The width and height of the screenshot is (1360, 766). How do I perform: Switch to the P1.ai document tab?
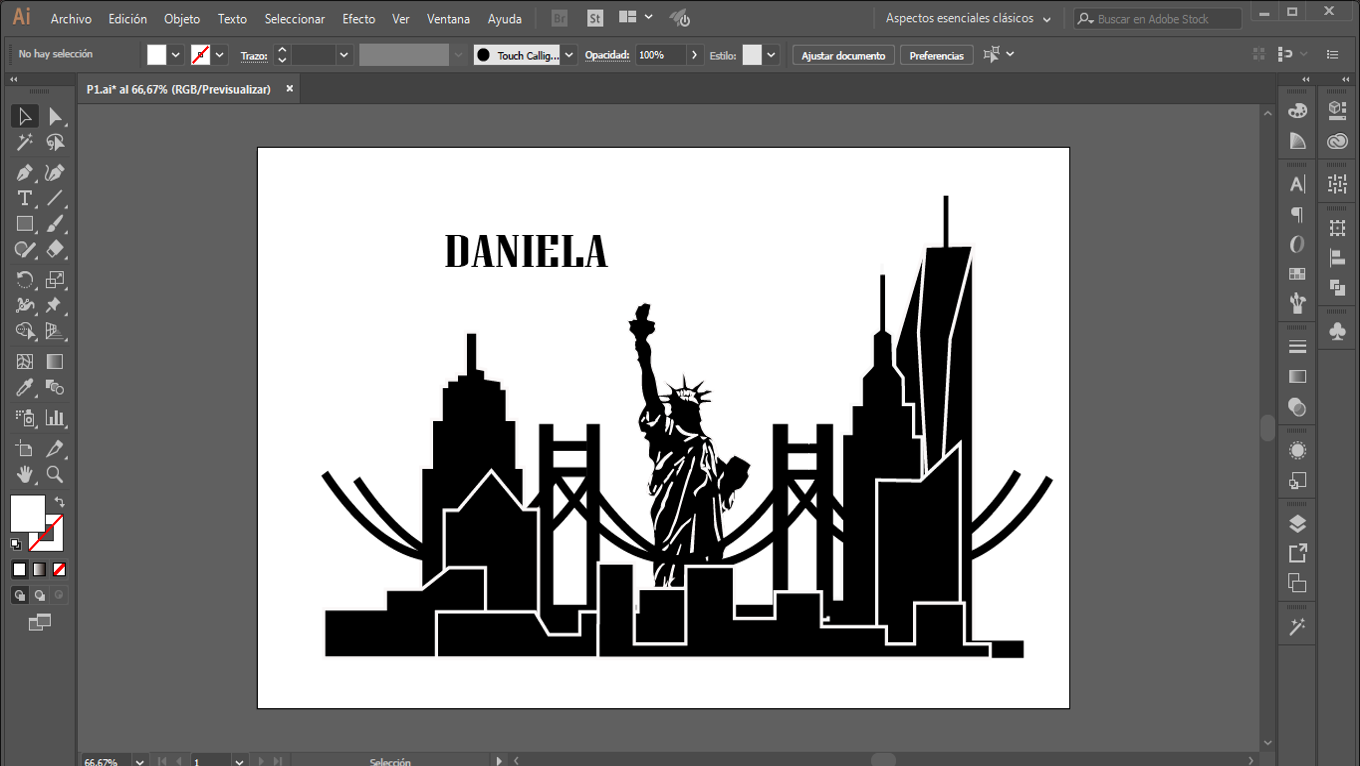(x=179, y=89)
